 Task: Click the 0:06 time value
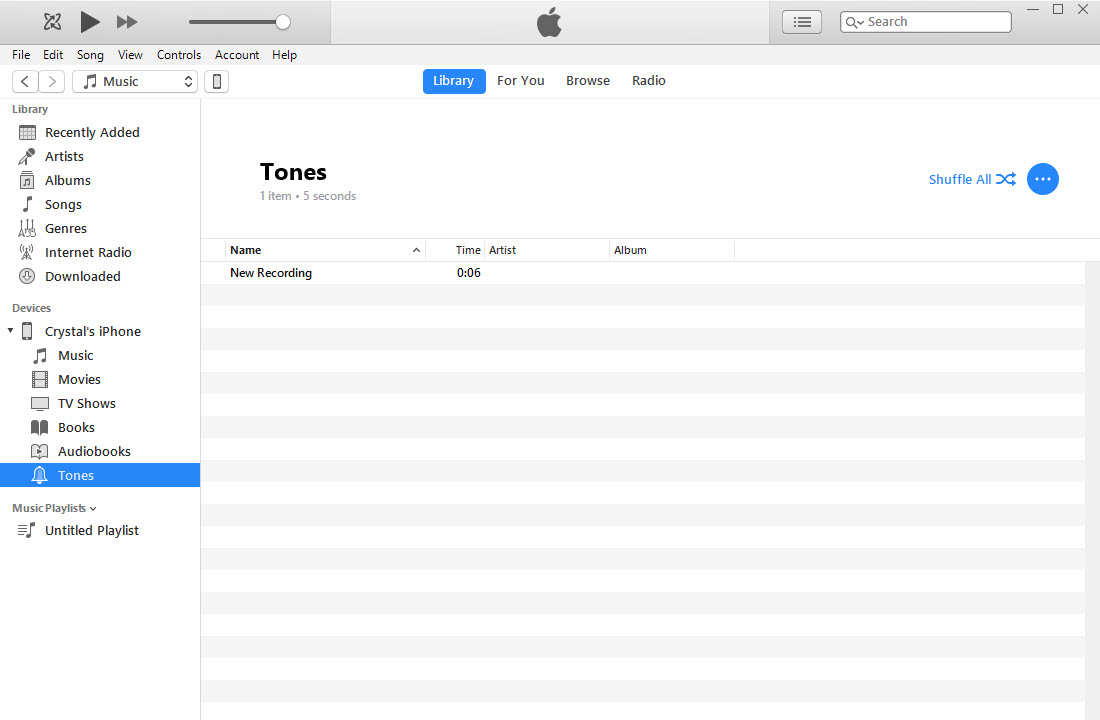tap(469, 273)
